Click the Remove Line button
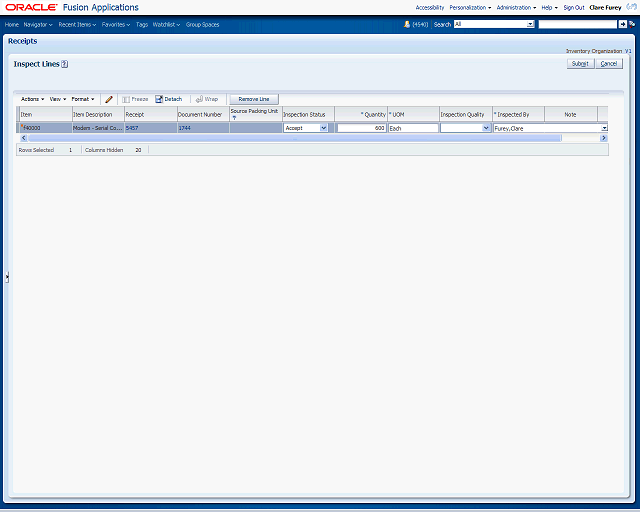 (254, 99)
